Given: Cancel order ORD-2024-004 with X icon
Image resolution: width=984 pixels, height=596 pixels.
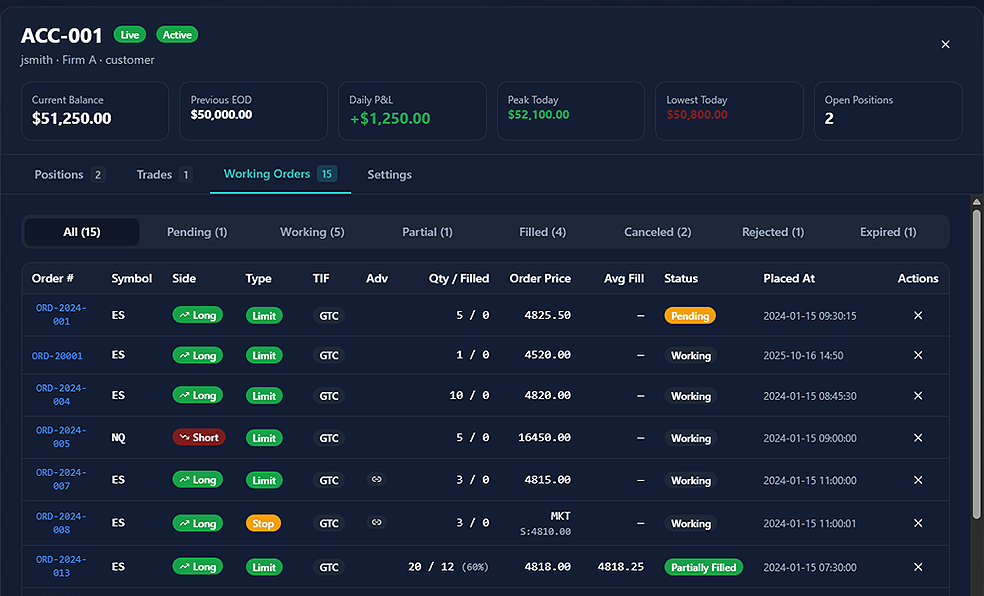Looking at the screenshot, I should click(x=918, y=396).
